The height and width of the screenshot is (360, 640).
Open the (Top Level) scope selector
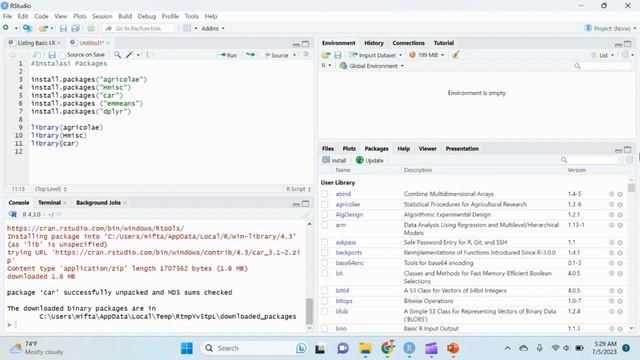pos(51,189)
